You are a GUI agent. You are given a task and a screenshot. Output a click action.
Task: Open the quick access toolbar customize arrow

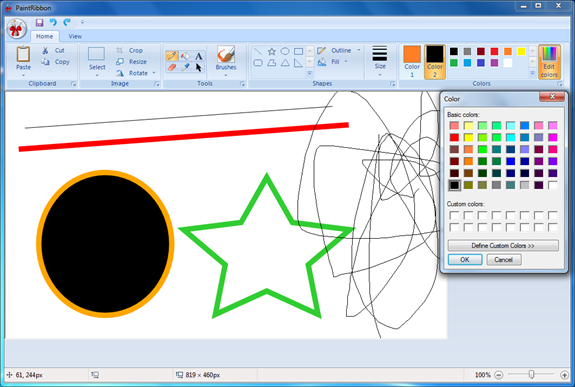(83, 22)
